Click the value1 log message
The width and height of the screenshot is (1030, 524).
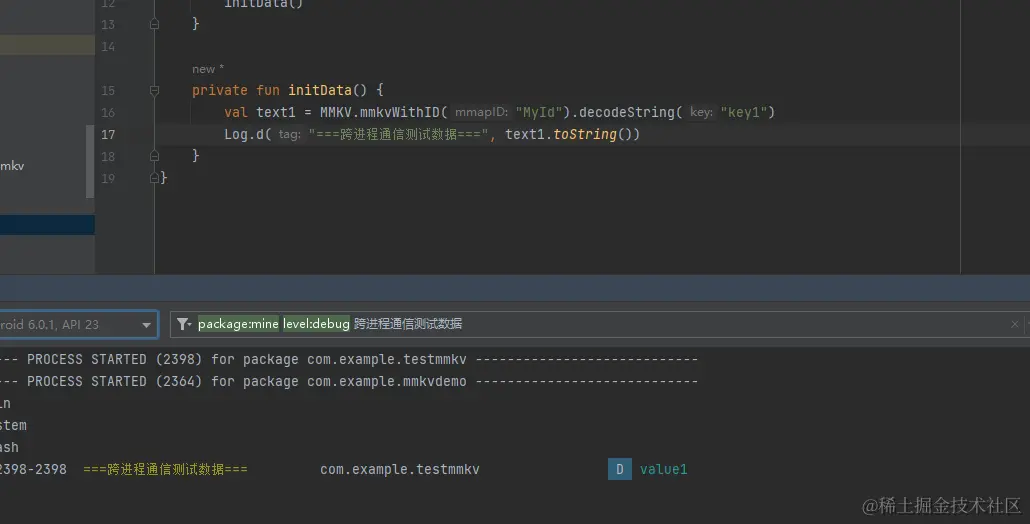663,469
